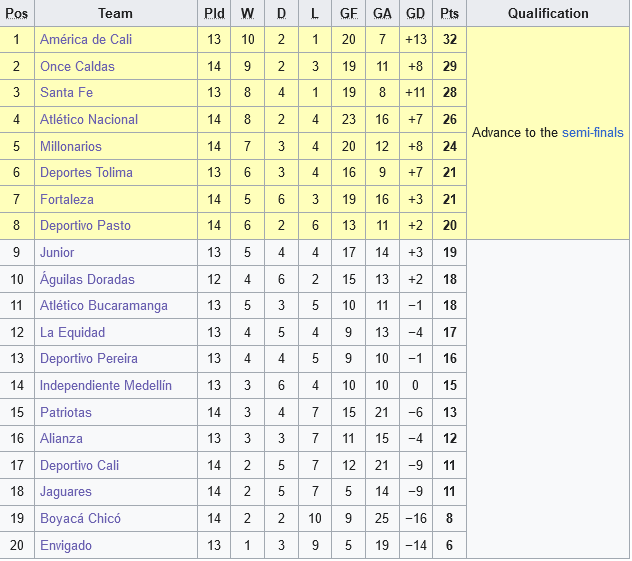This screenshot has height=561, width=632.
Task: Click the Once Caldas team link
Action: (77, 66)
